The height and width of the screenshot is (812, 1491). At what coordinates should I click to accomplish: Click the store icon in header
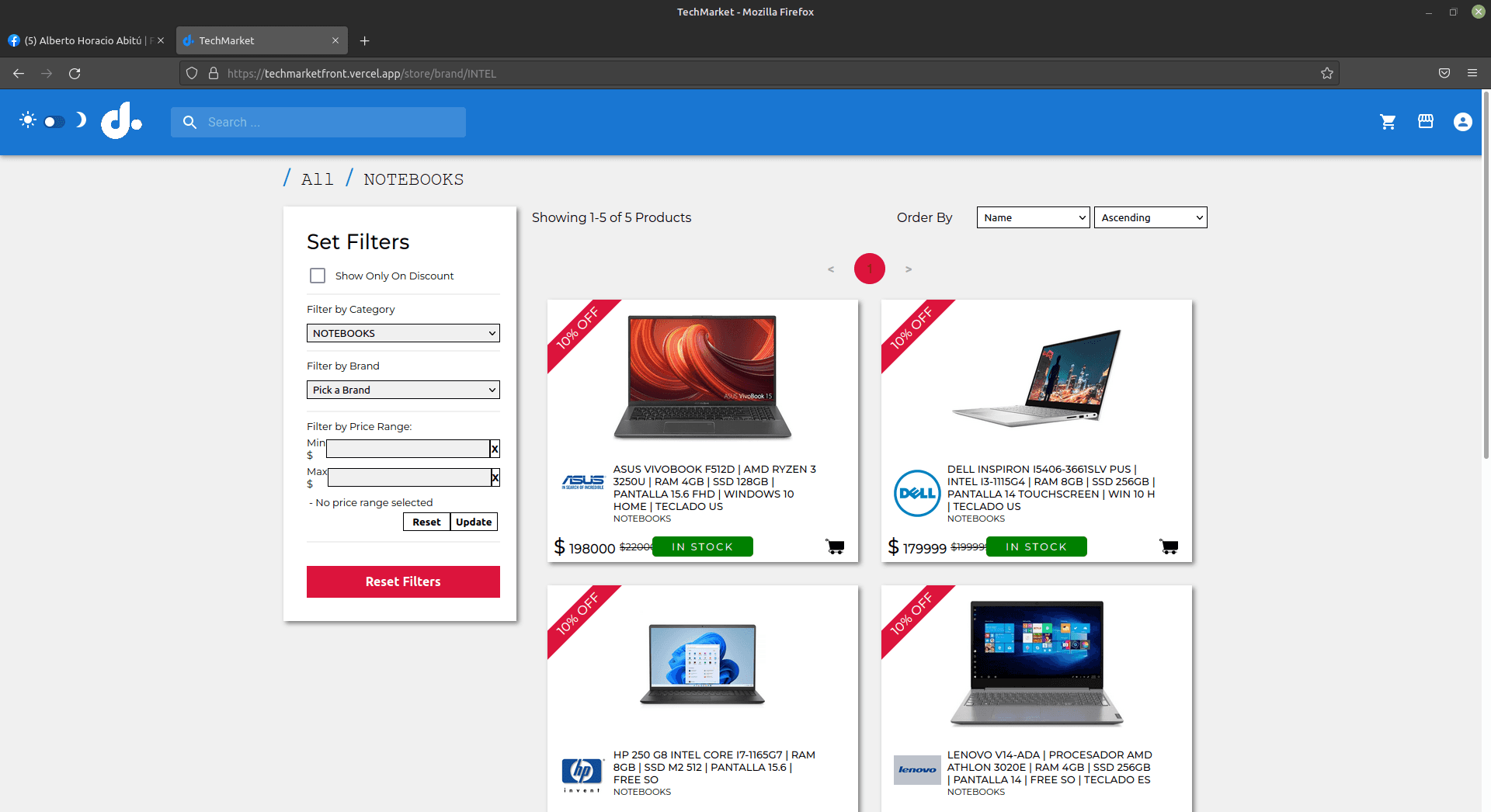pyautogui.click(x=1425, y=122)
